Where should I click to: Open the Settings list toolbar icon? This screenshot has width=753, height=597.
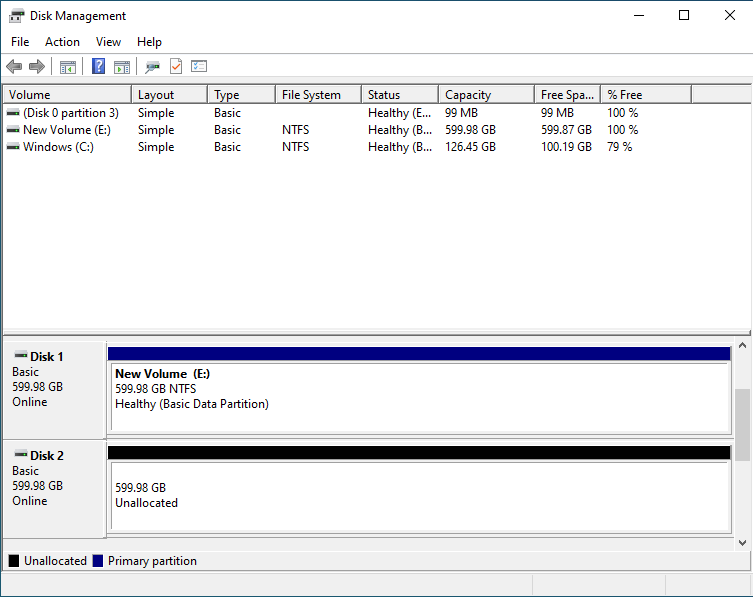[199, 66]
